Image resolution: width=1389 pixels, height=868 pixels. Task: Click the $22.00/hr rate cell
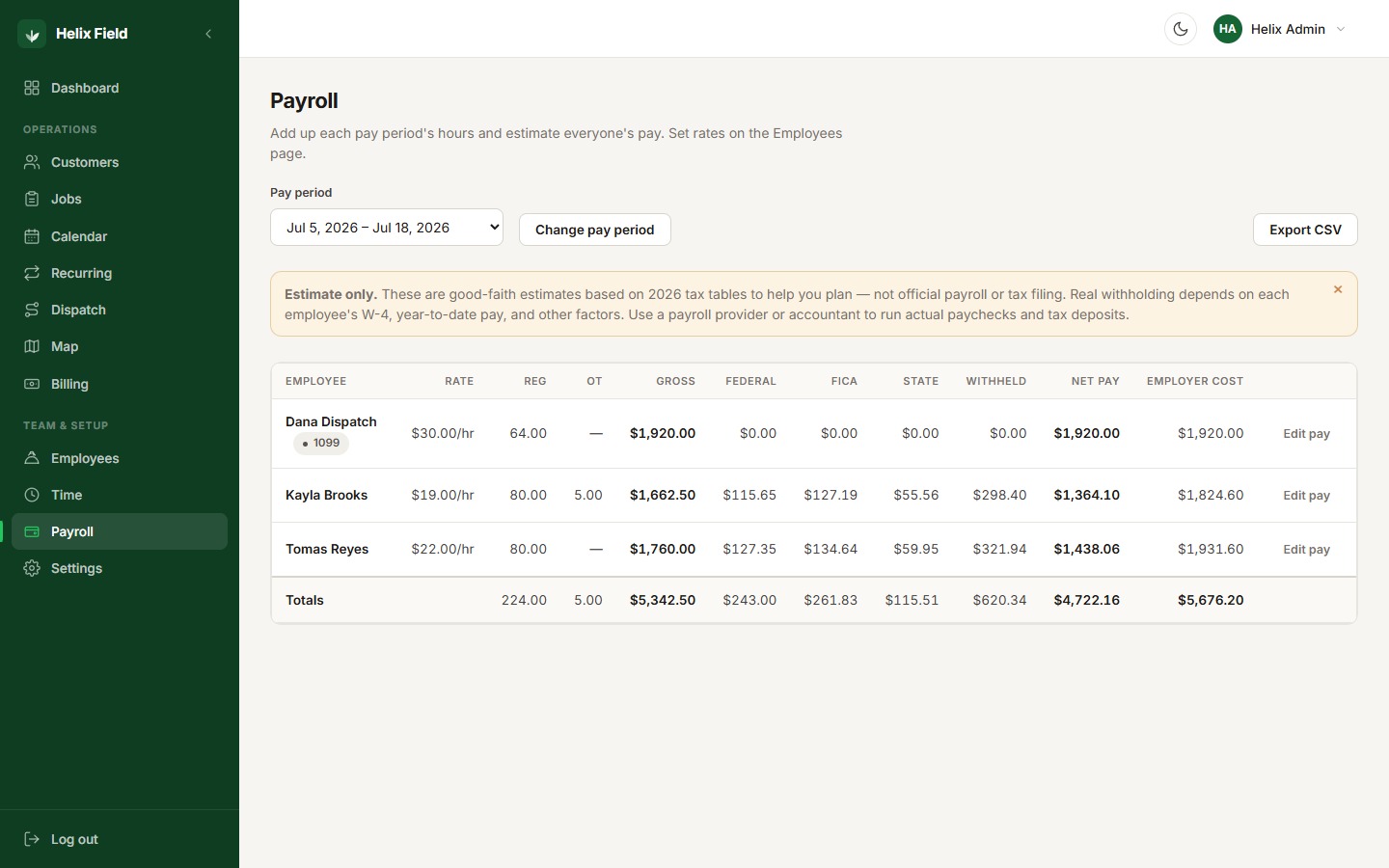[443, 549]
